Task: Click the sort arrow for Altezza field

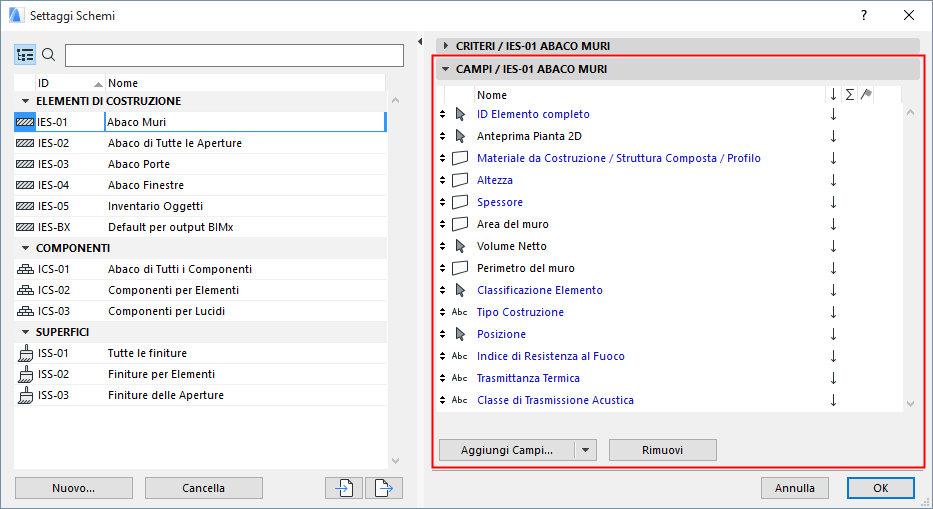Action: [x=833, y=180]
